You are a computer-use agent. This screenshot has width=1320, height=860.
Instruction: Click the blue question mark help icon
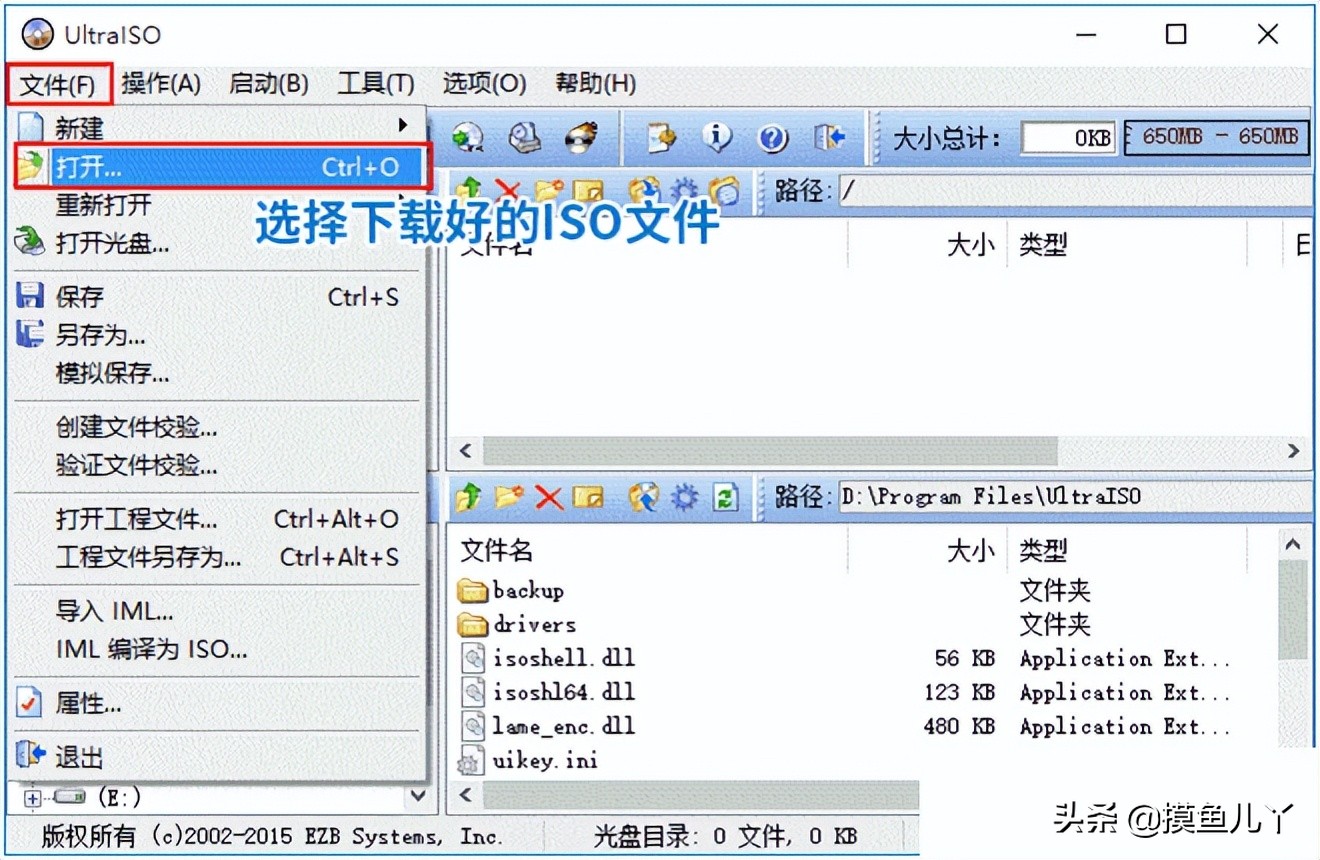point(773,138)
